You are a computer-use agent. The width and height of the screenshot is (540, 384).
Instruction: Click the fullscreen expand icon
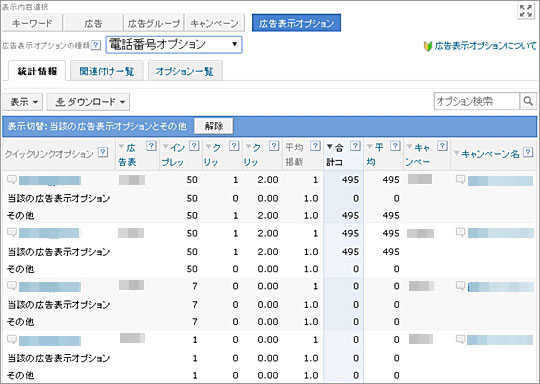click(x=526, y=11)
